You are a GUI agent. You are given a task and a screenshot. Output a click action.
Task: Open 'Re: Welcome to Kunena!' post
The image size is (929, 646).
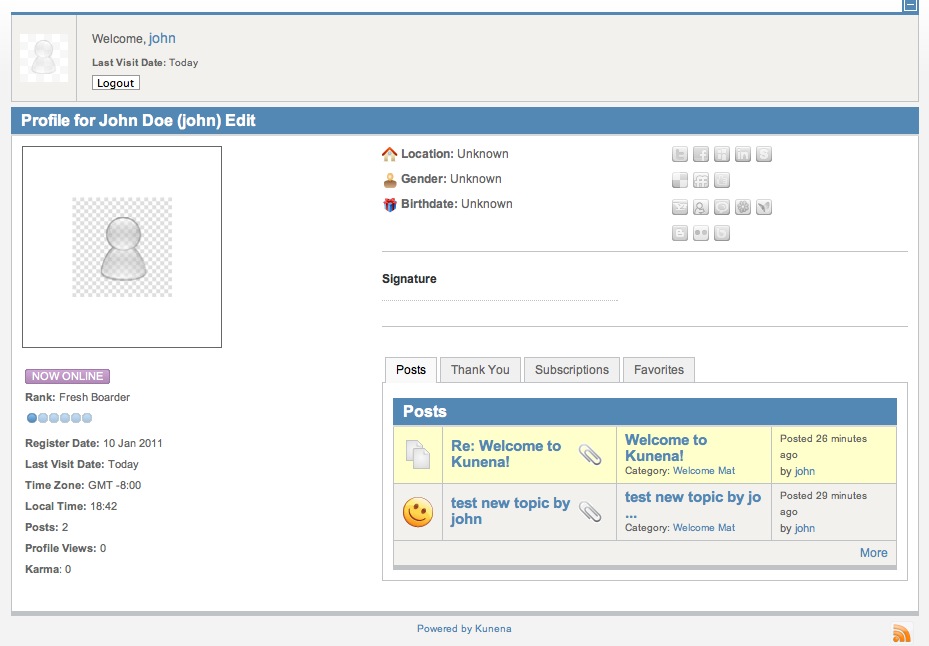pos(506,454)
